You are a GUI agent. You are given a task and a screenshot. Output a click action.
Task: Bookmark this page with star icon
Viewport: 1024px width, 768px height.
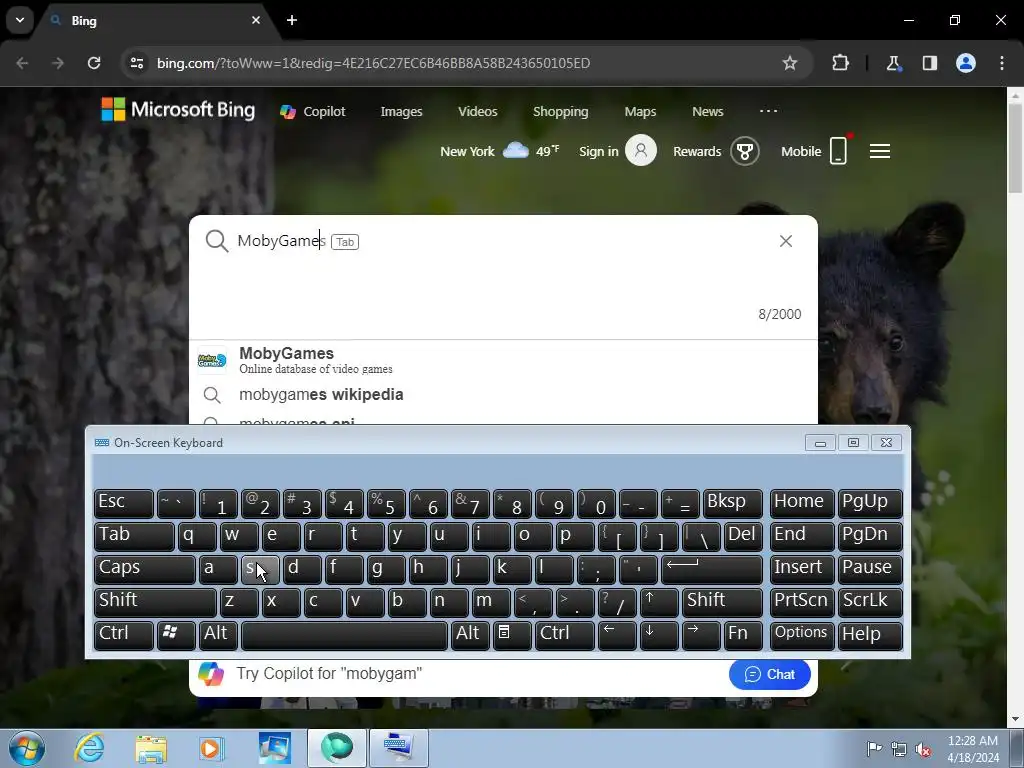(x=790, y=63)
